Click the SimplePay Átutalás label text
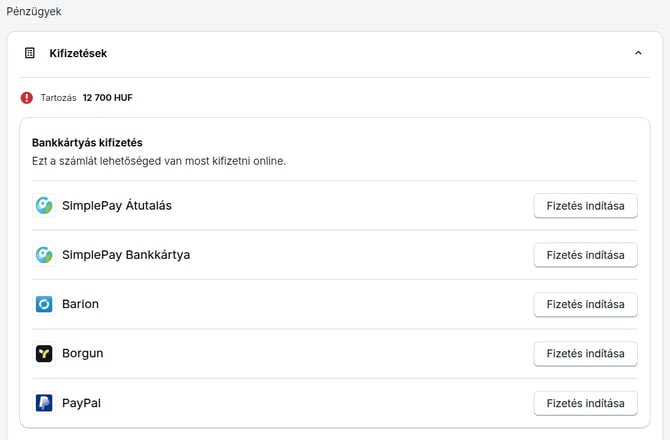 coord(117,205)
